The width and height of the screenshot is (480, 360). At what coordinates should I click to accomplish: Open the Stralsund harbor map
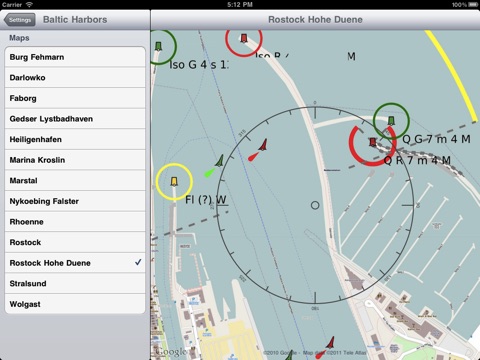(x=75, y=283)
